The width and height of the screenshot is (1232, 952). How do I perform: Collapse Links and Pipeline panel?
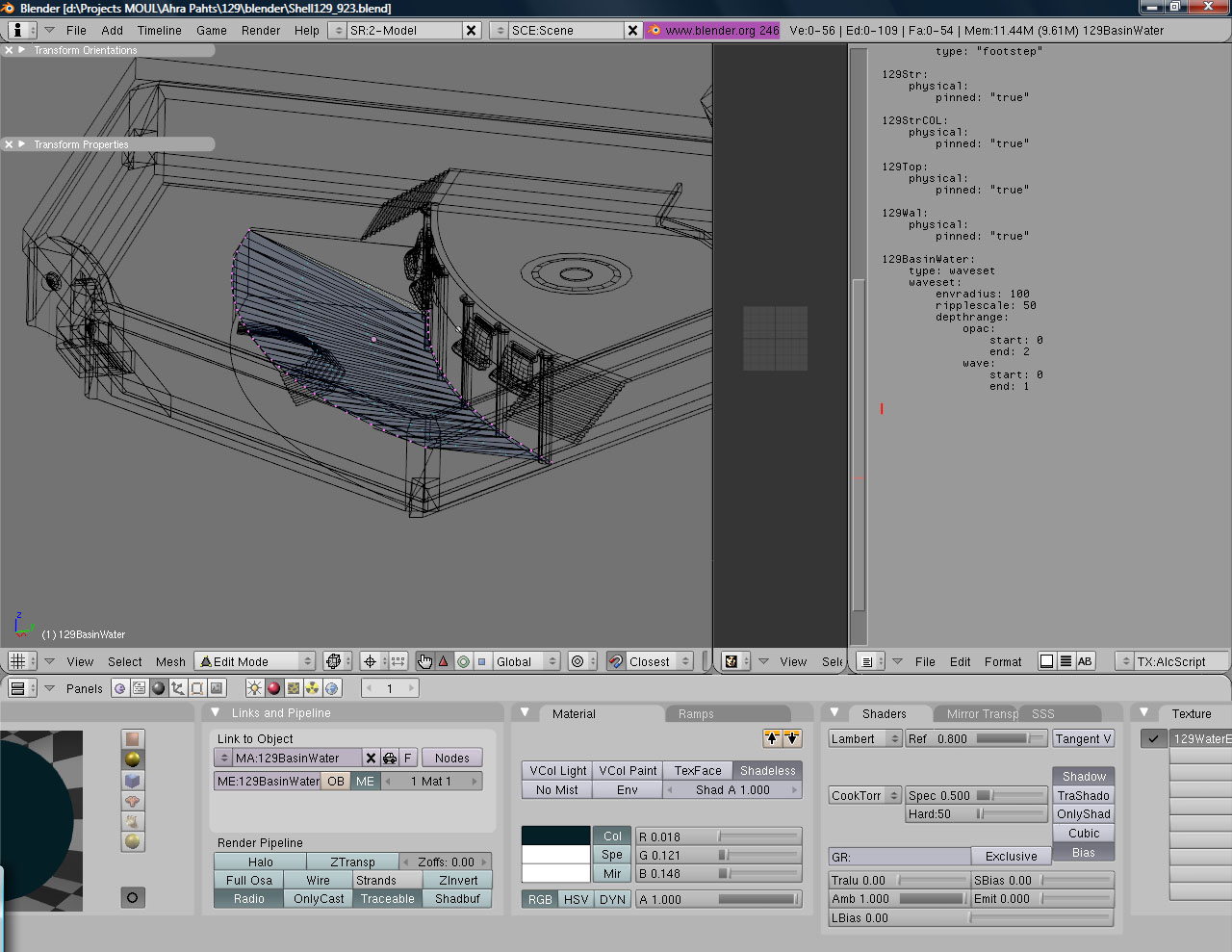[x=216, y=712]
